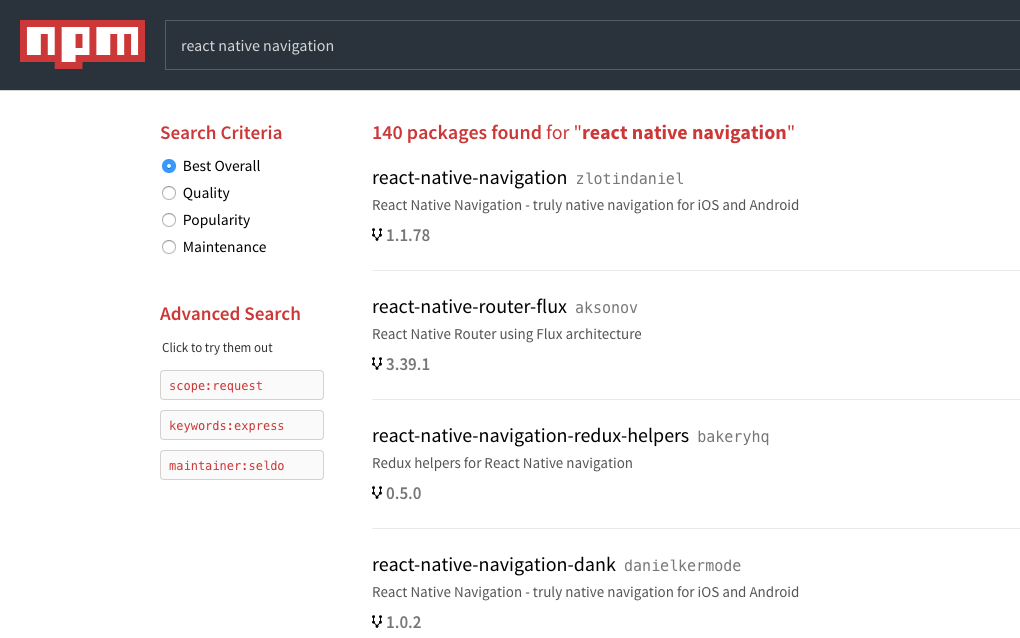The width and height of the screenshot is (1020, 638).
Task: Open publisher danielkermode's profile
Action: pos(682,566)
